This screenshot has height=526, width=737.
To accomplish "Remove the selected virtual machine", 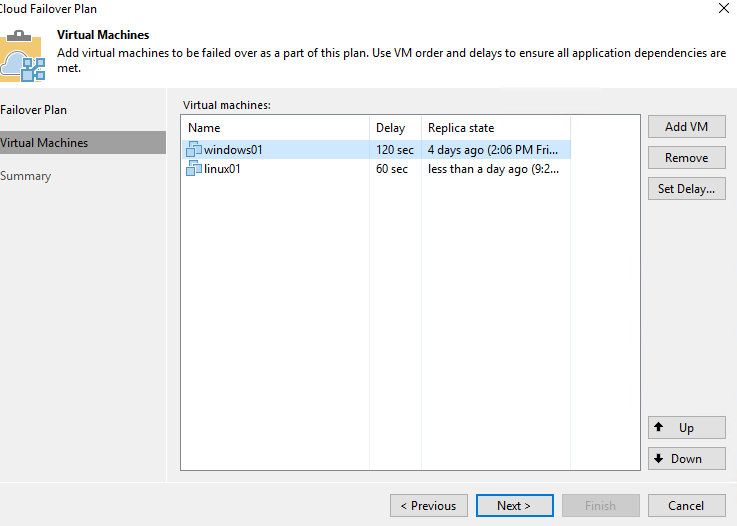I will (686, 158).
